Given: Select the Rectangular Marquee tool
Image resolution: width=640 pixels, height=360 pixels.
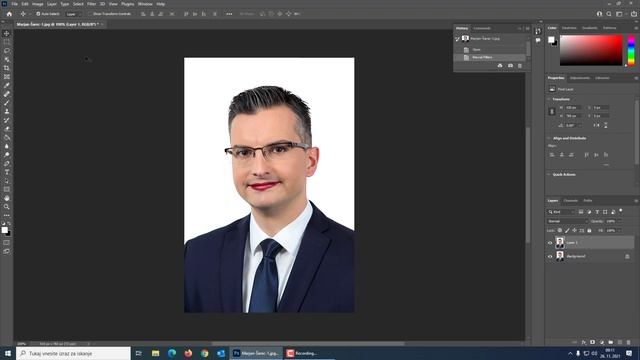Looking at the screenshot, I should [x=7, y=42].
